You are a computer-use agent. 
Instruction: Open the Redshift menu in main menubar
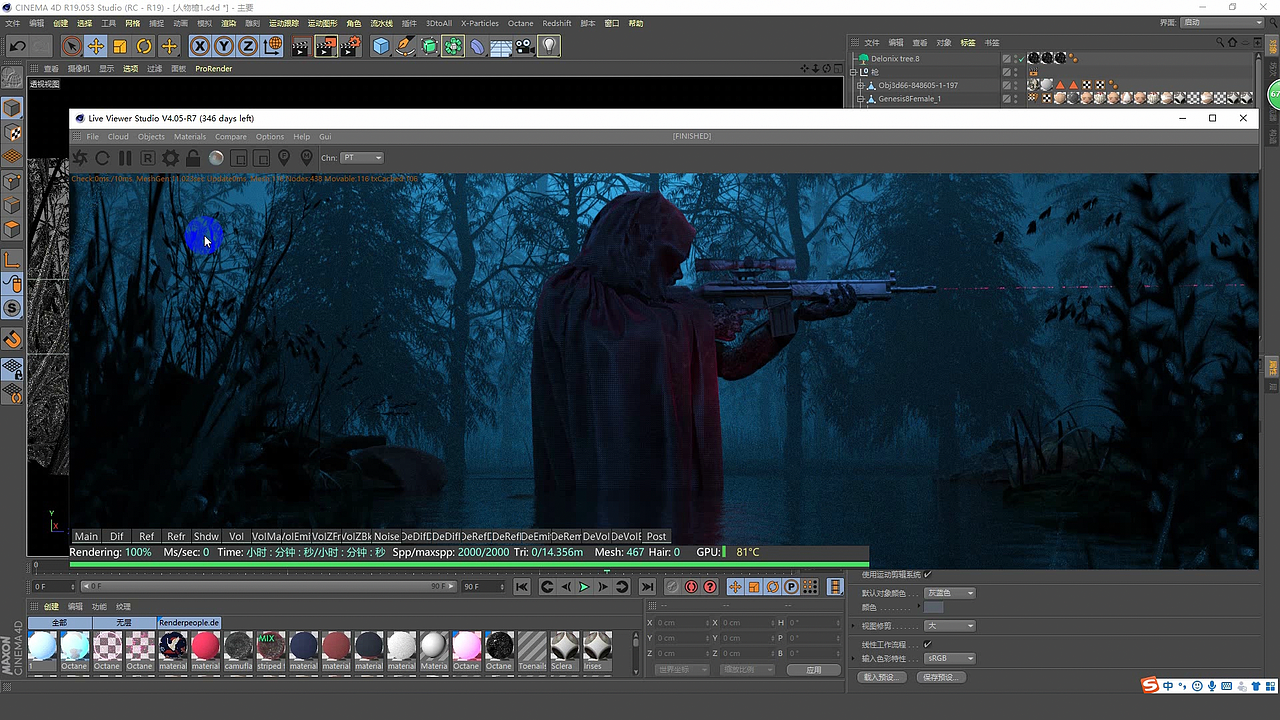(x=557, y=23)
